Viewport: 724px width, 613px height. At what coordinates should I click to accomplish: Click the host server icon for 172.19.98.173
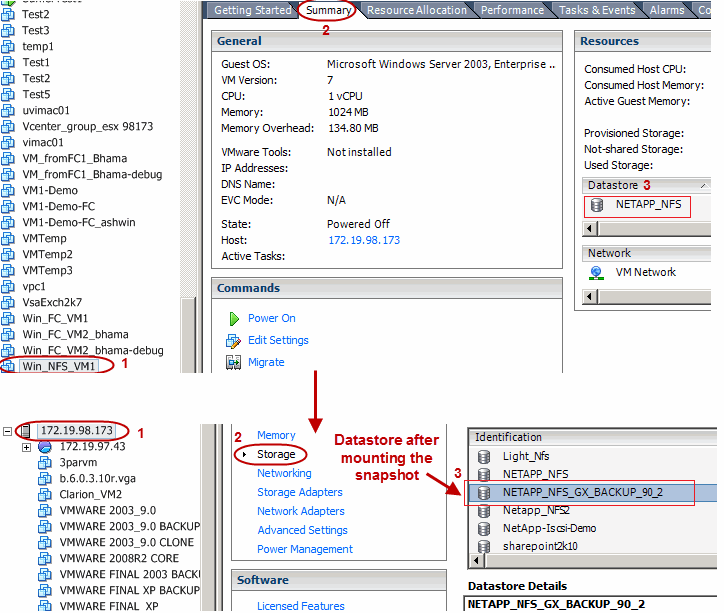click(x=26, y=431)
